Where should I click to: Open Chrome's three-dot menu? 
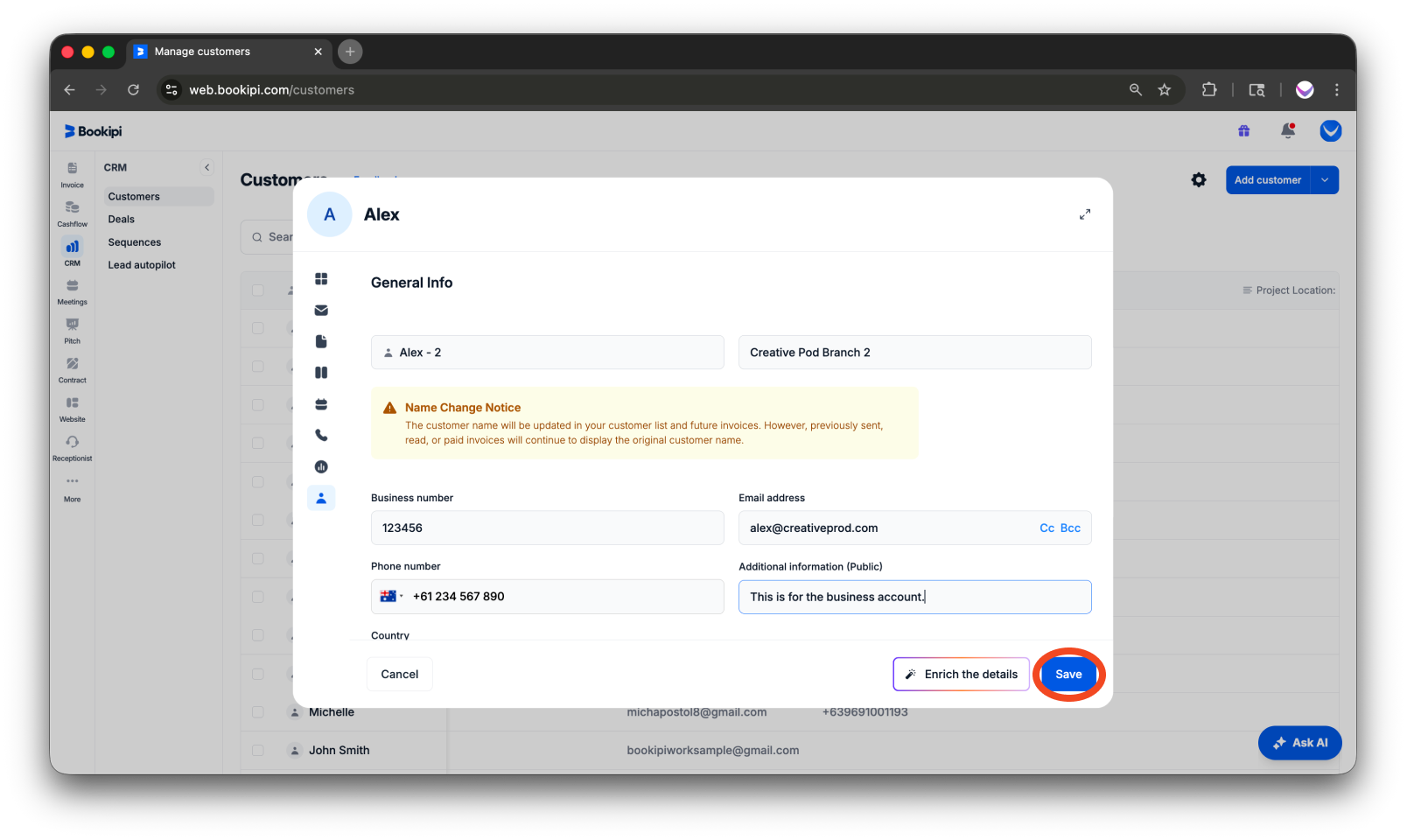click(1336, 89)
